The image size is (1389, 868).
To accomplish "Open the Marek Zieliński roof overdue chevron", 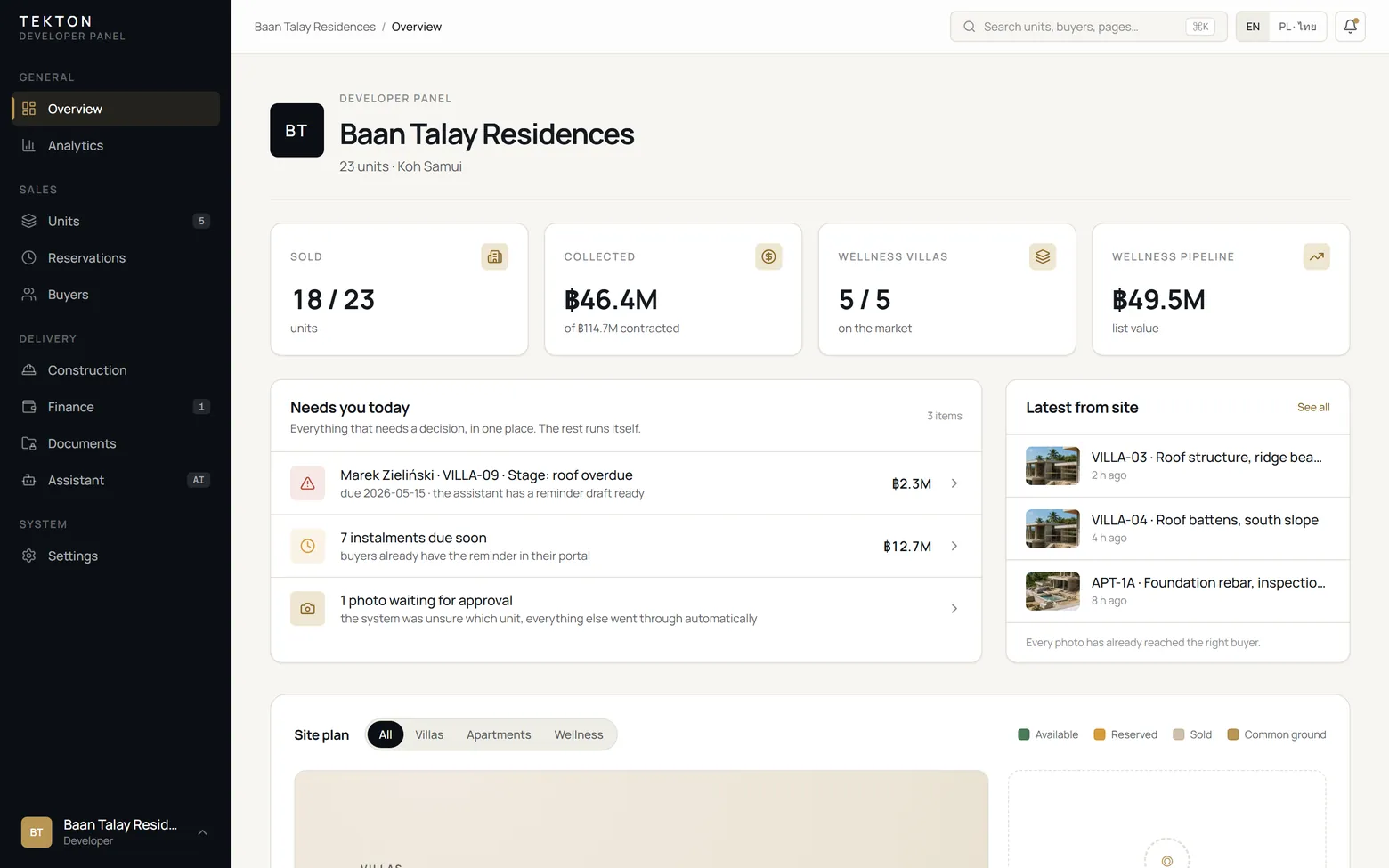I will pyautogui.click(x=954, y=483).
